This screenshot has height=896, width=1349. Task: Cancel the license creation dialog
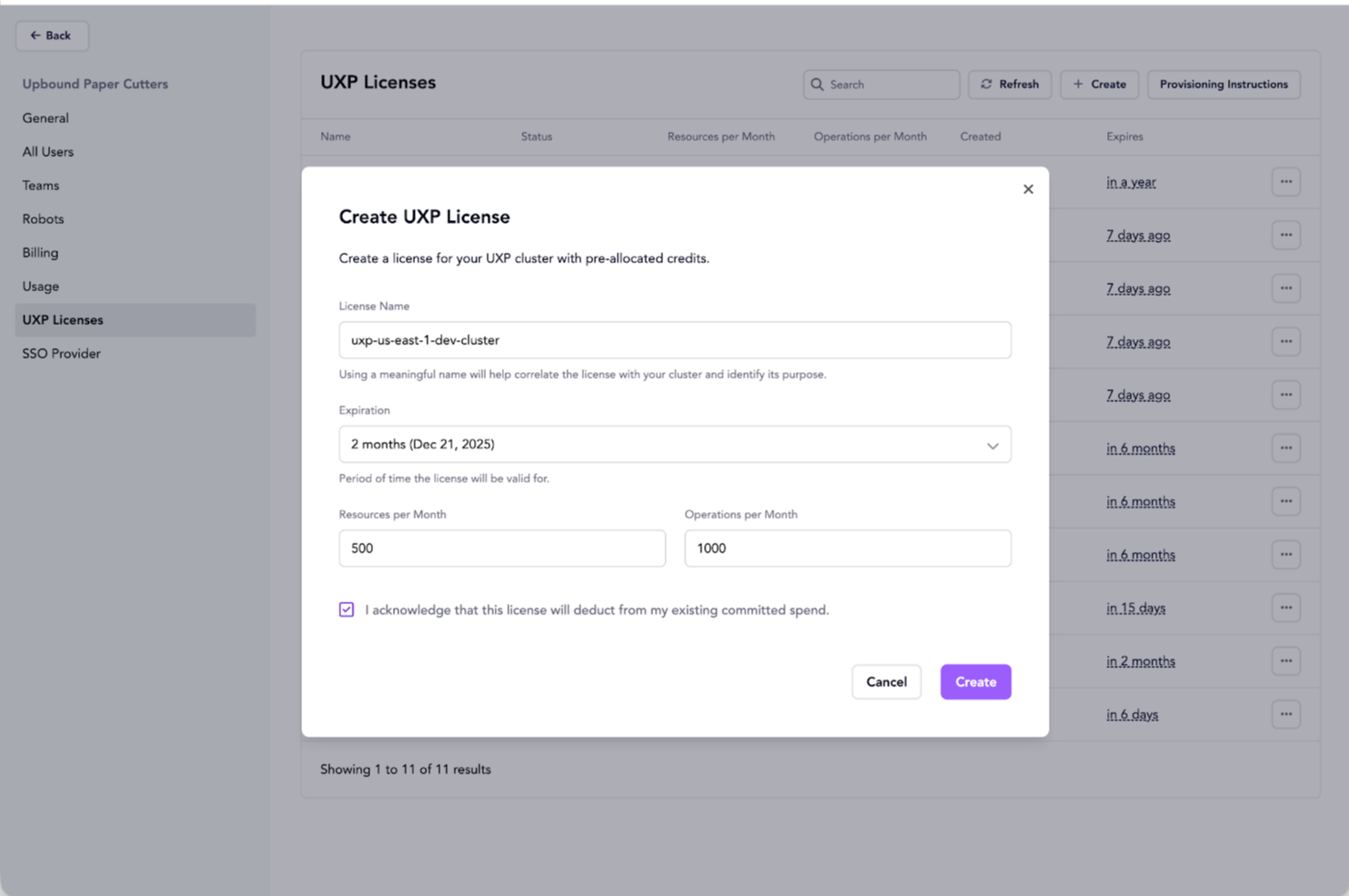coord(886,682)
